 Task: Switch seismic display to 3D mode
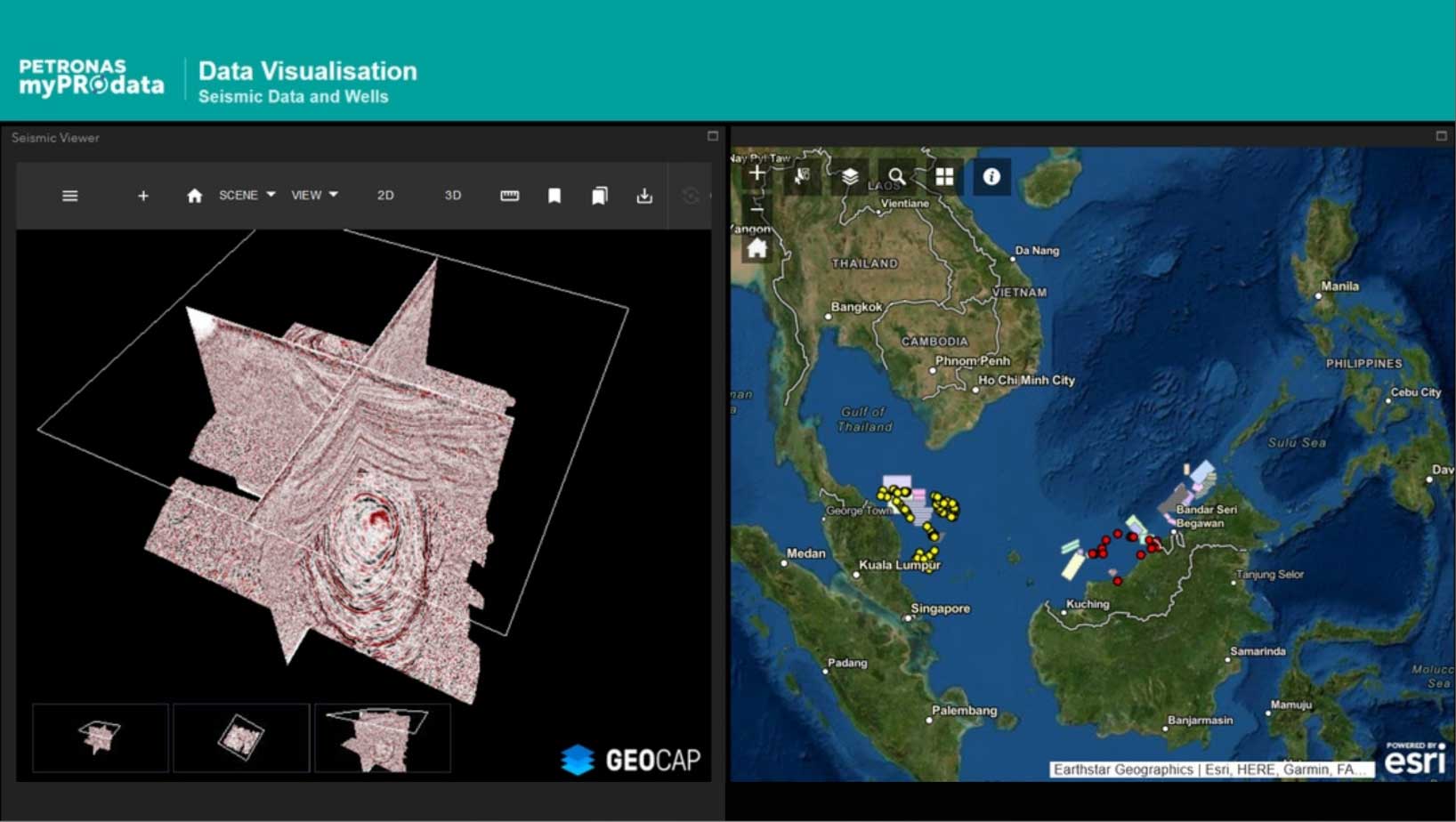tap(453, 195)
